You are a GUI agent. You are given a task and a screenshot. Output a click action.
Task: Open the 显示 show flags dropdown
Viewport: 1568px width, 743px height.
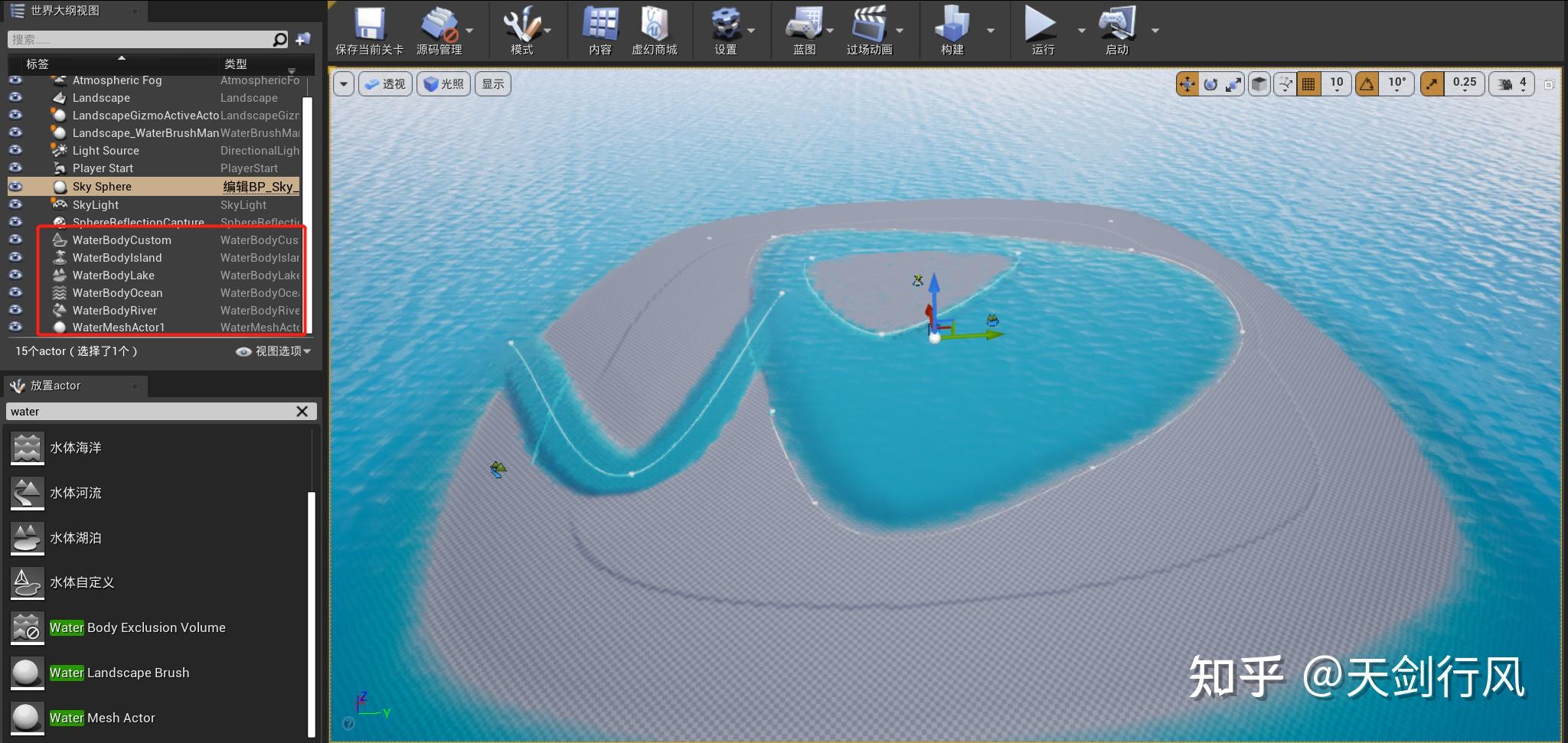(492, 83)
